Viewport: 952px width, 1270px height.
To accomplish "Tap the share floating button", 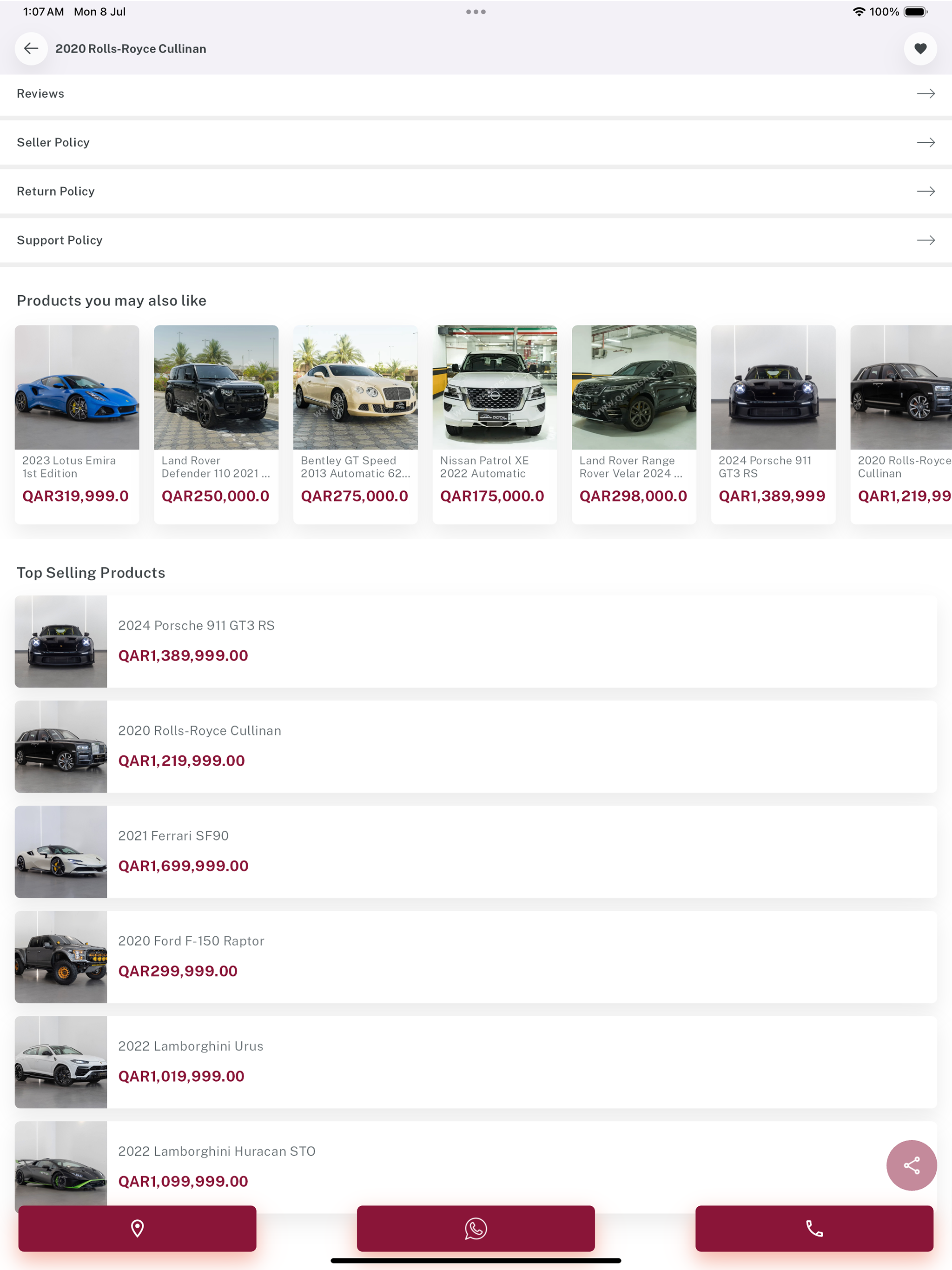I will [911, 1165].
